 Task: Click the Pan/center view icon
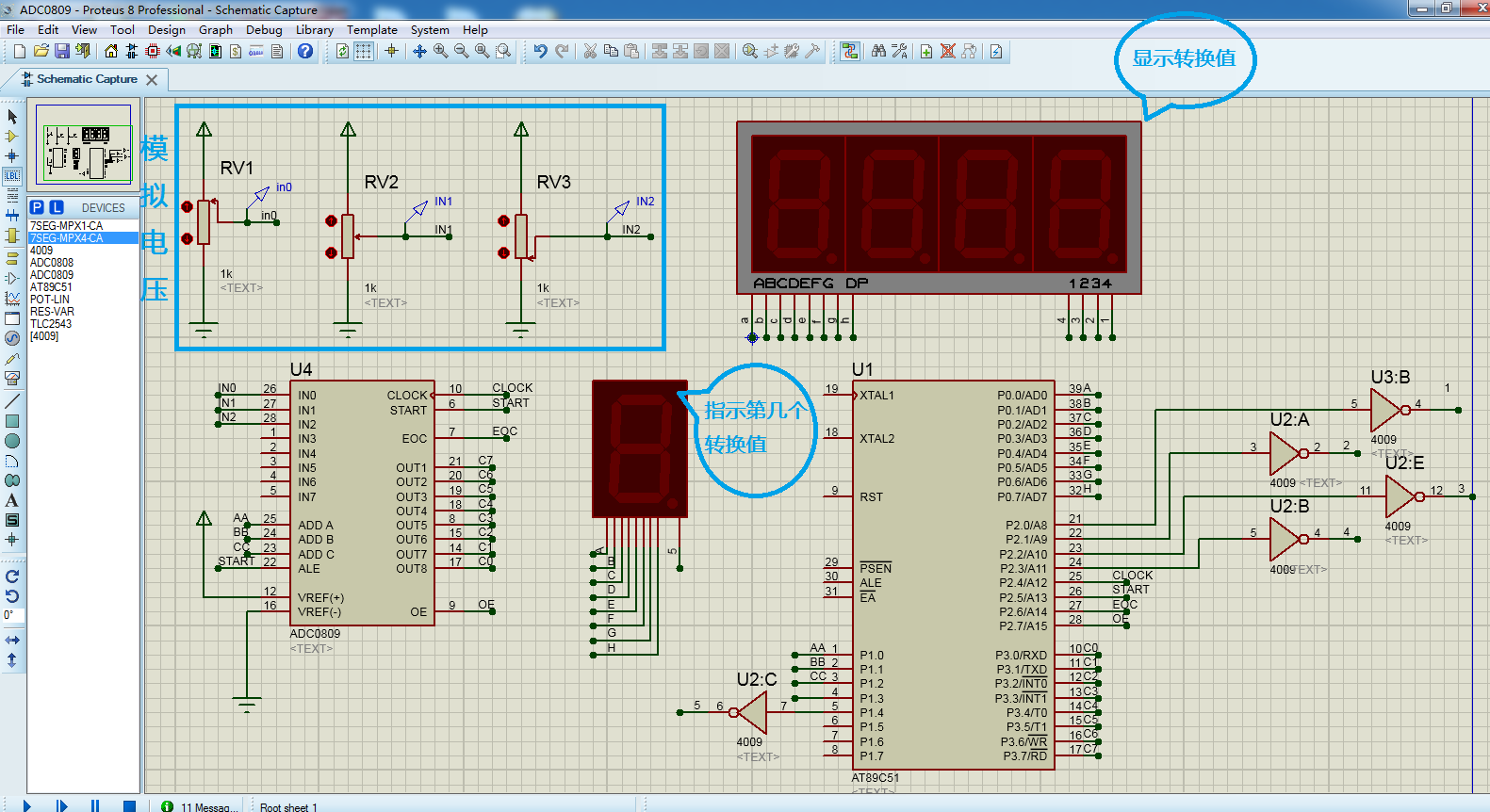point(420,51)
